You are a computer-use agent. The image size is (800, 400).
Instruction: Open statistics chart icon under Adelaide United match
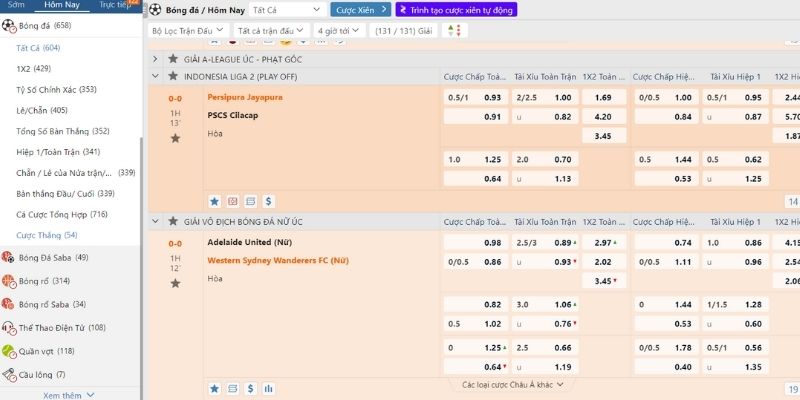click(x=268, y=389)
